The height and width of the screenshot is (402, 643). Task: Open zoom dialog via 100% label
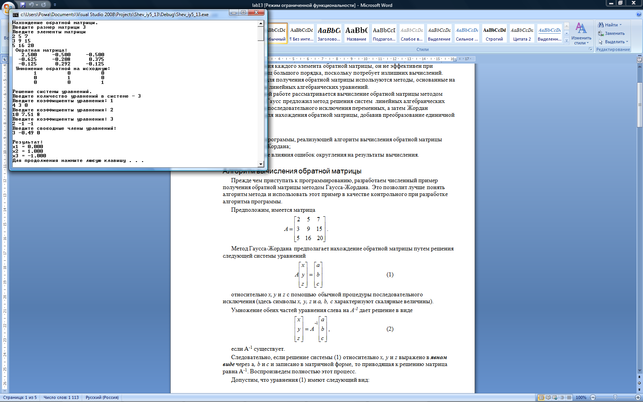click(581, 397)
